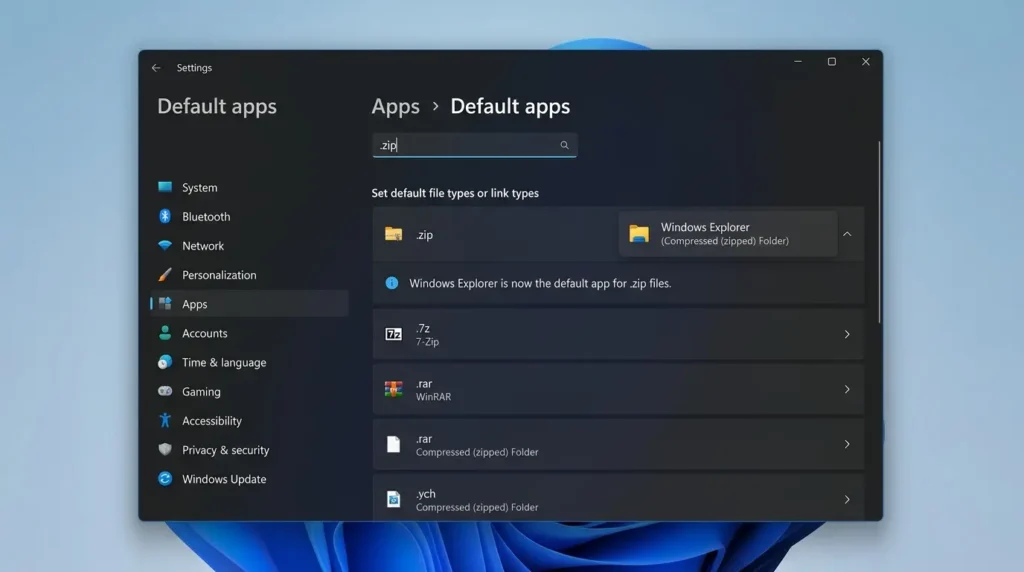Open Accounts settings

point(249,333)
